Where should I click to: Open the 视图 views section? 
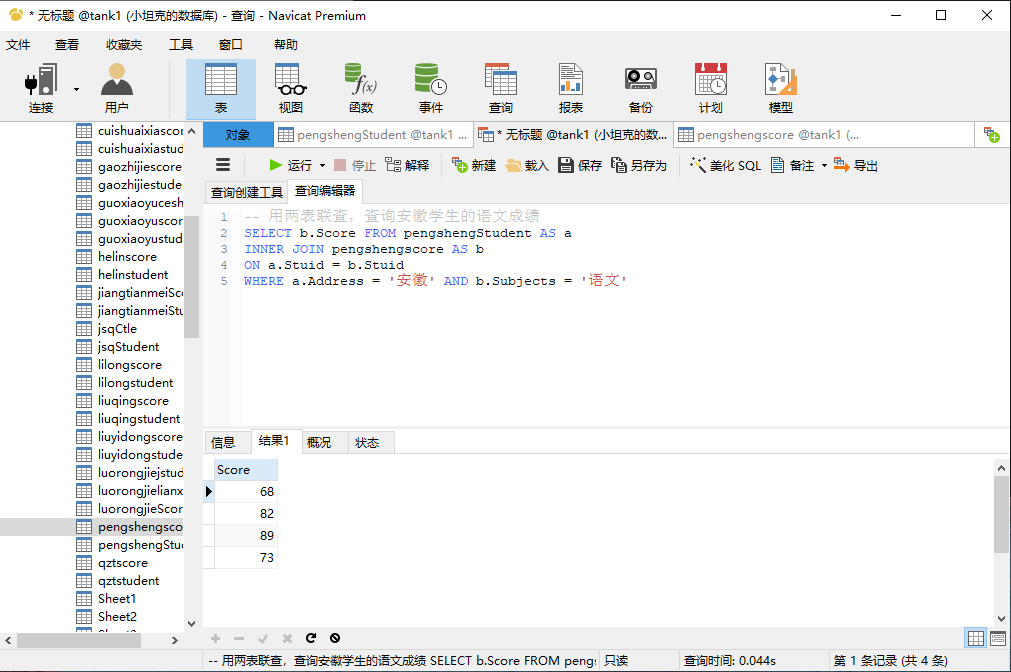[x=291, y=89]
